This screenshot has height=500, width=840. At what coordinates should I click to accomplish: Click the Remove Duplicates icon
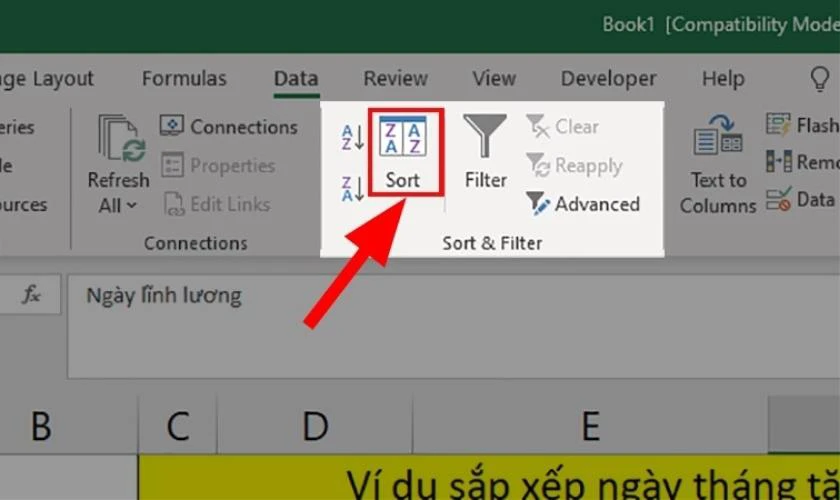[779, 161]
